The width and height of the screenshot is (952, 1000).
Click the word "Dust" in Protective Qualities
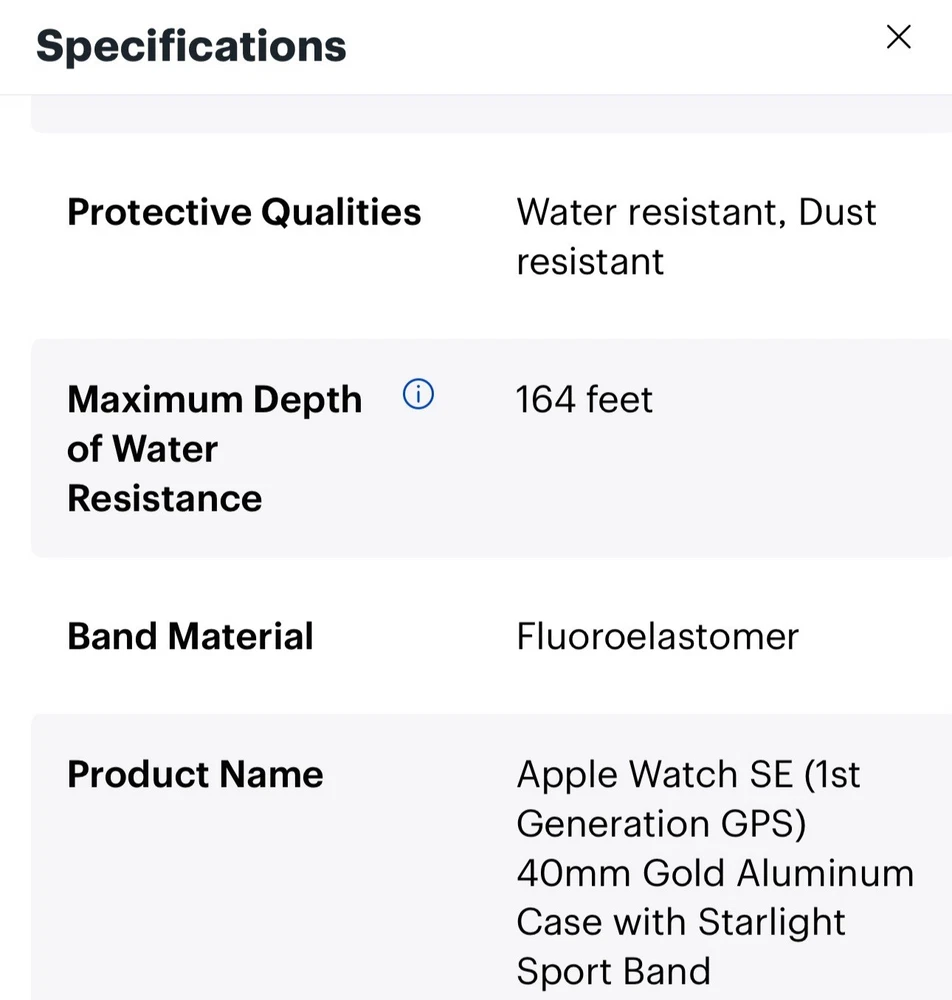click(x=837, y=212)
